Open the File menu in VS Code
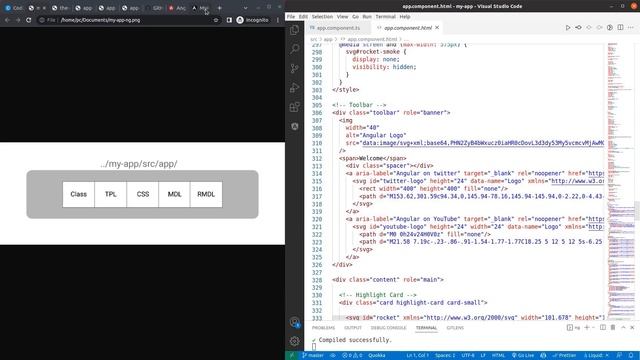This screenshot has width=640, height=360. pos(291,17)
